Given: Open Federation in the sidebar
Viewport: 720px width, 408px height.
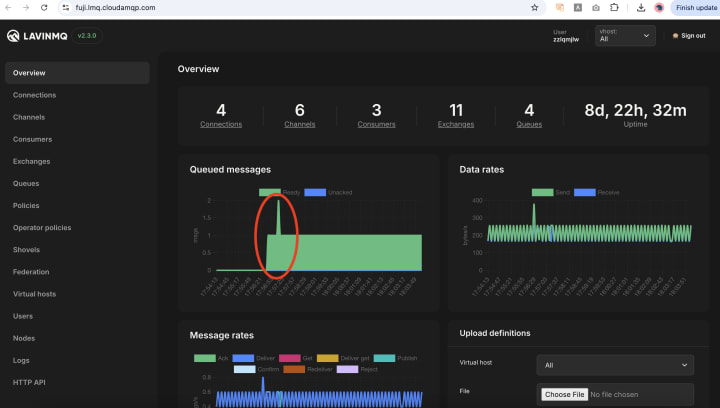Looking at the screenshot, I should point(31,272).
